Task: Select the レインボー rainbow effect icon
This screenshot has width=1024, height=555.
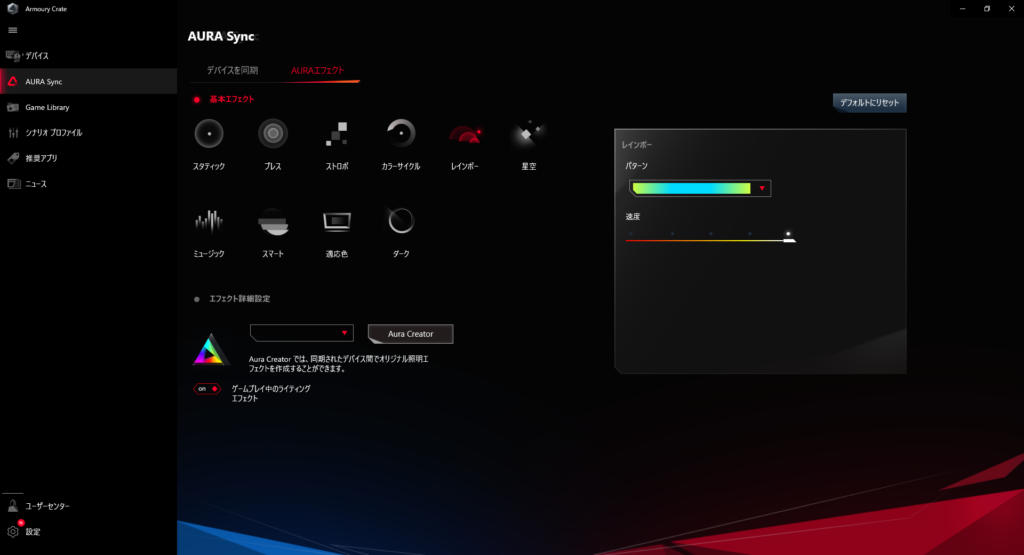Action: click(465, 134)
